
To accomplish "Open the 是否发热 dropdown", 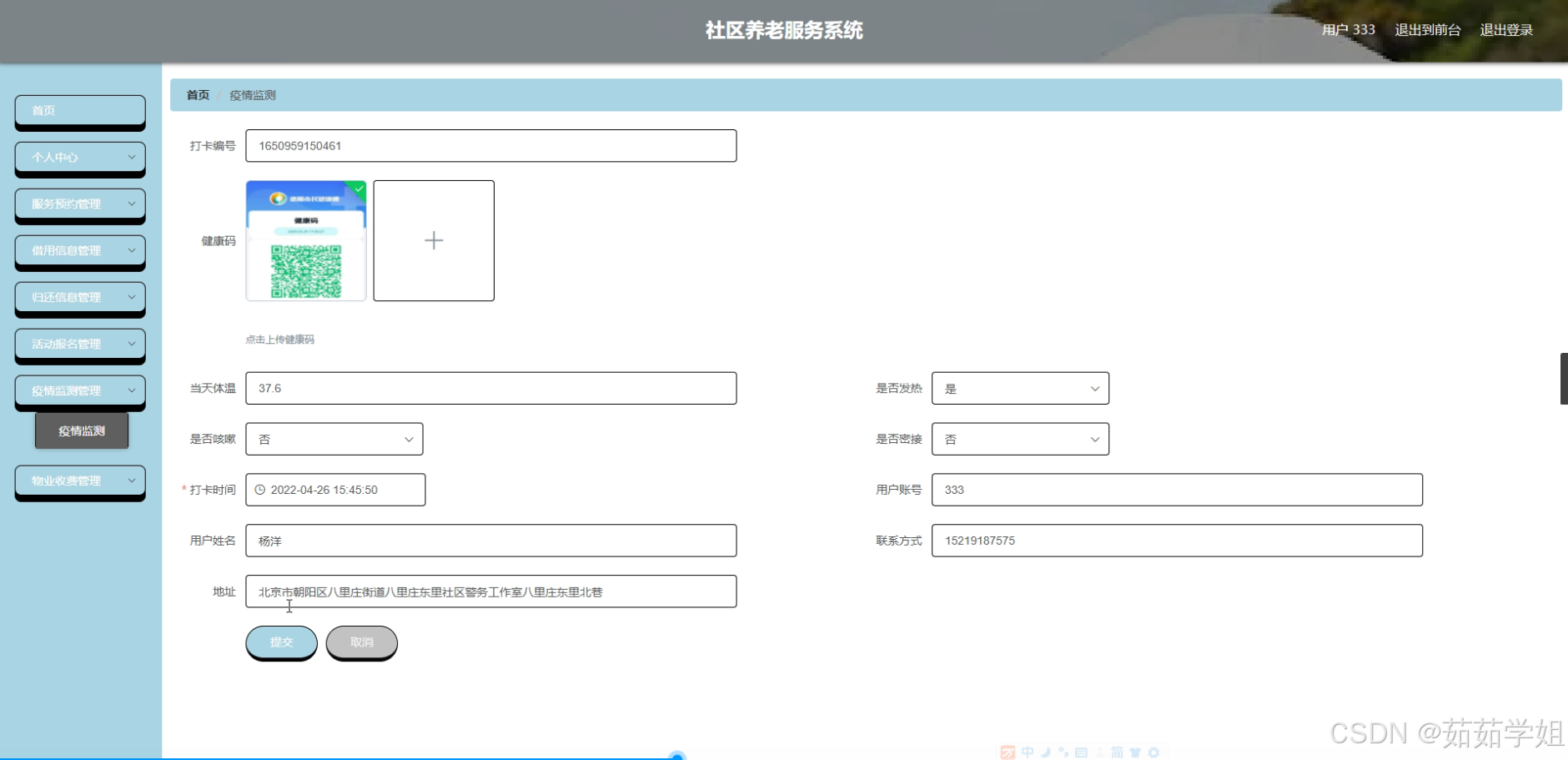I will [1019, 388].
